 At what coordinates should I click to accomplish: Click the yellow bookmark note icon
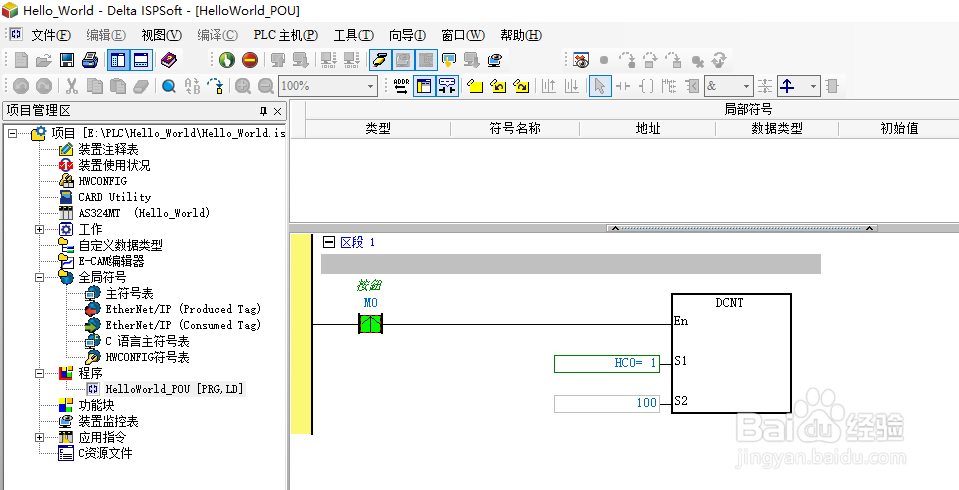(x=475, y=86)
